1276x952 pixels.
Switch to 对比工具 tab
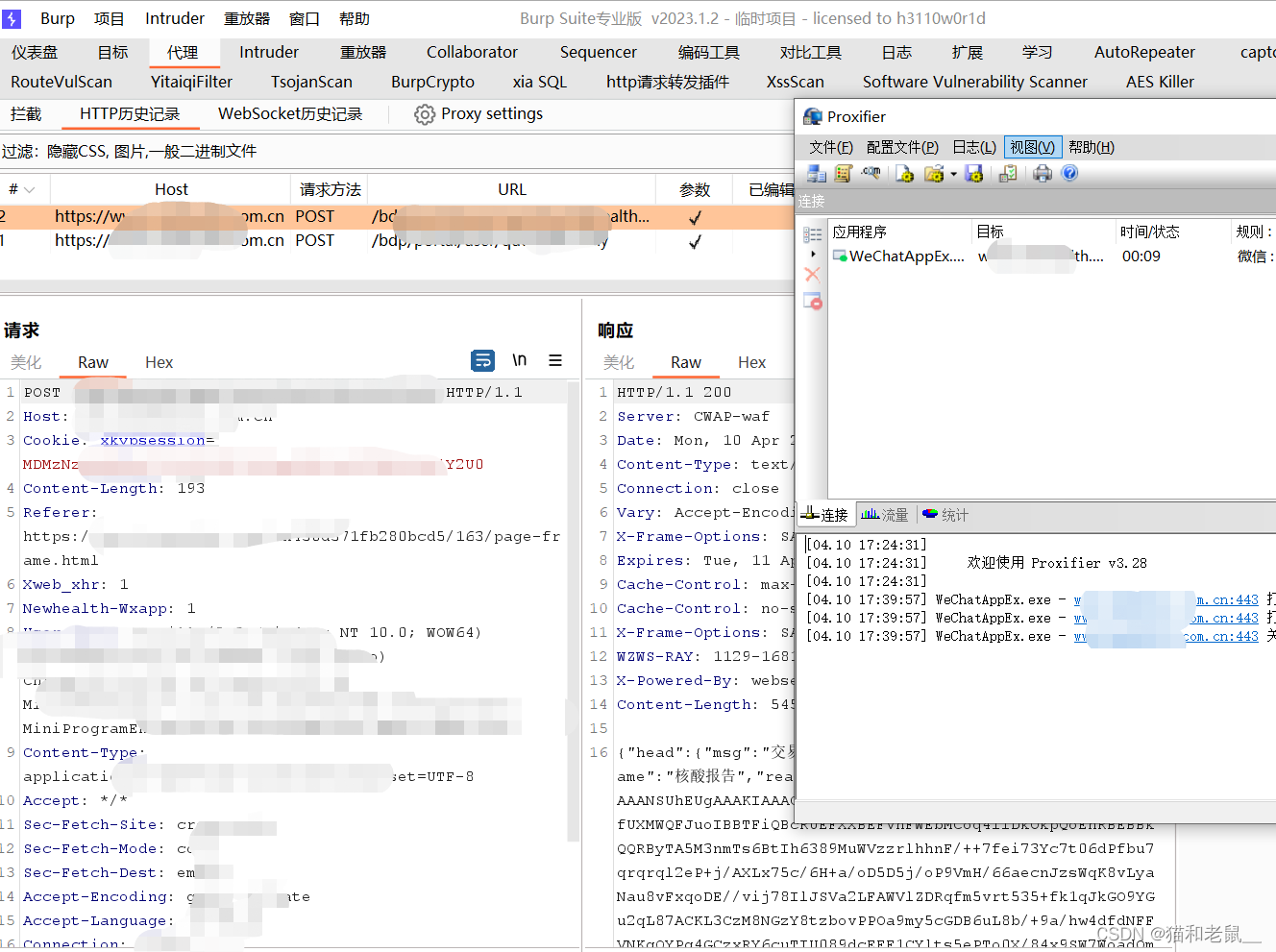pos(810,52)
